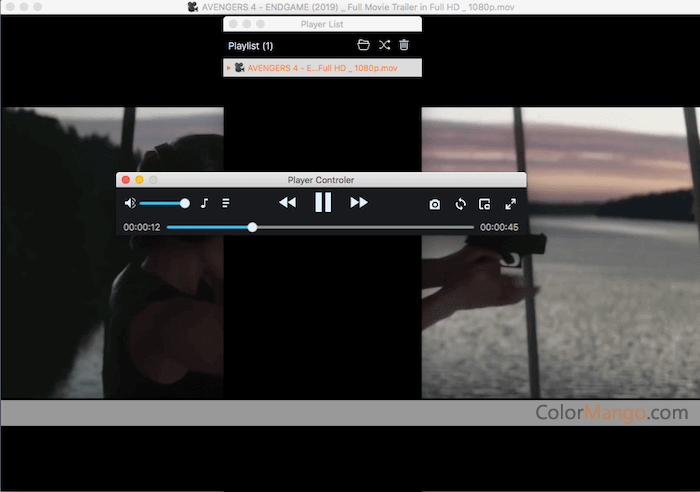Minimize the Player Controler window

[x=139, y=179]
